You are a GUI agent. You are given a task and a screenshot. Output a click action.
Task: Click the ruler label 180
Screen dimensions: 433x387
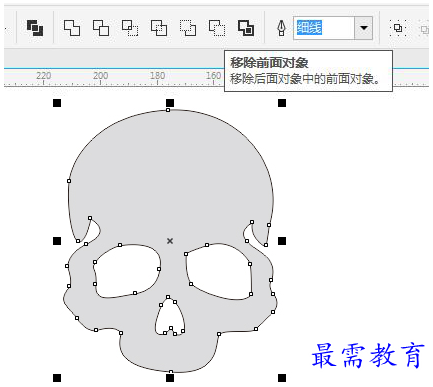[157, 76]
